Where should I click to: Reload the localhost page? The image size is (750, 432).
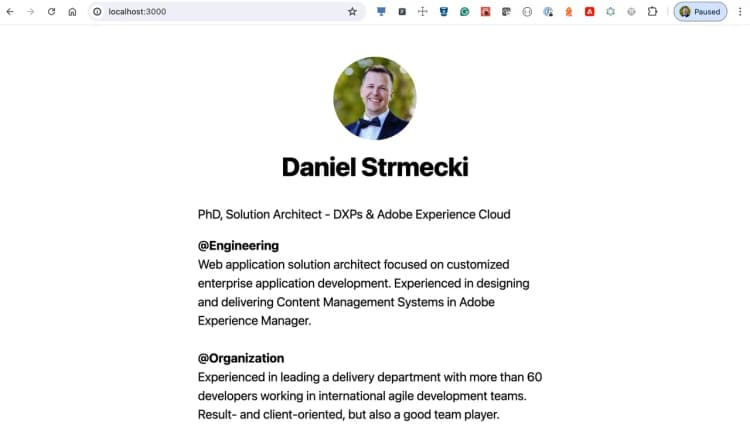51,12
